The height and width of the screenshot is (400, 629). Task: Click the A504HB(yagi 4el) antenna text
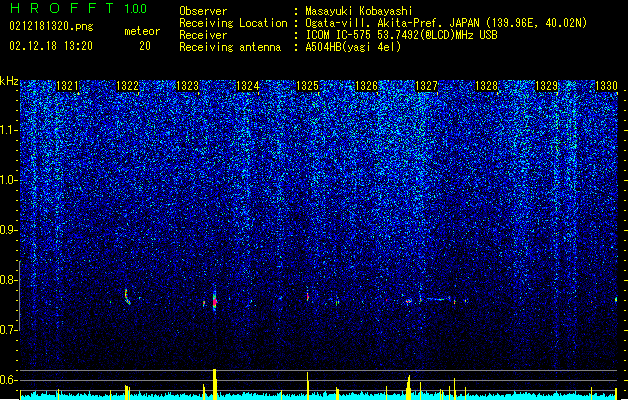pyautogui.click(x=353, y=47)
